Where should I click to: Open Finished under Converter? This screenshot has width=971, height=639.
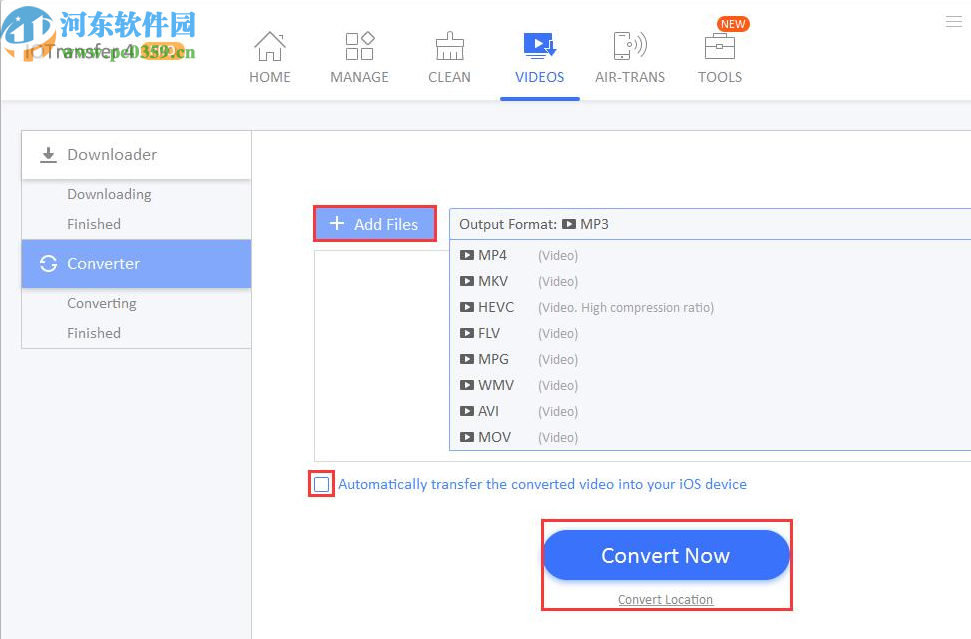click(x=94, y=333)
